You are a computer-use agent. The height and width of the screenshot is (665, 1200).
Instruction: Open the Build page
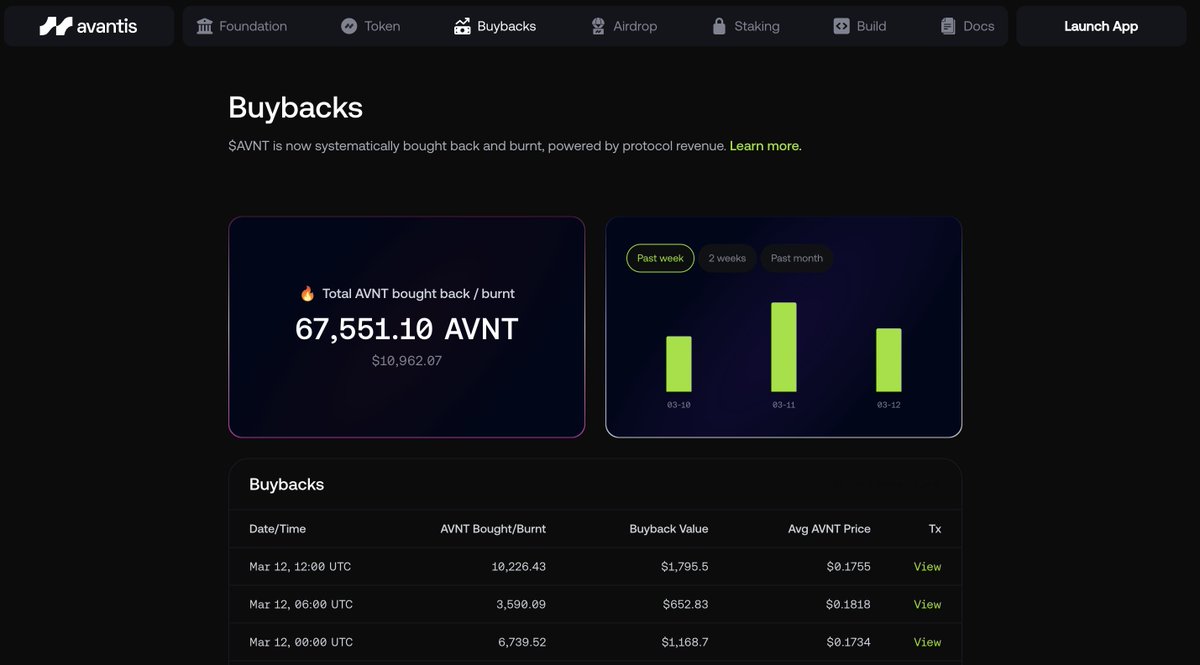[860, 26]
